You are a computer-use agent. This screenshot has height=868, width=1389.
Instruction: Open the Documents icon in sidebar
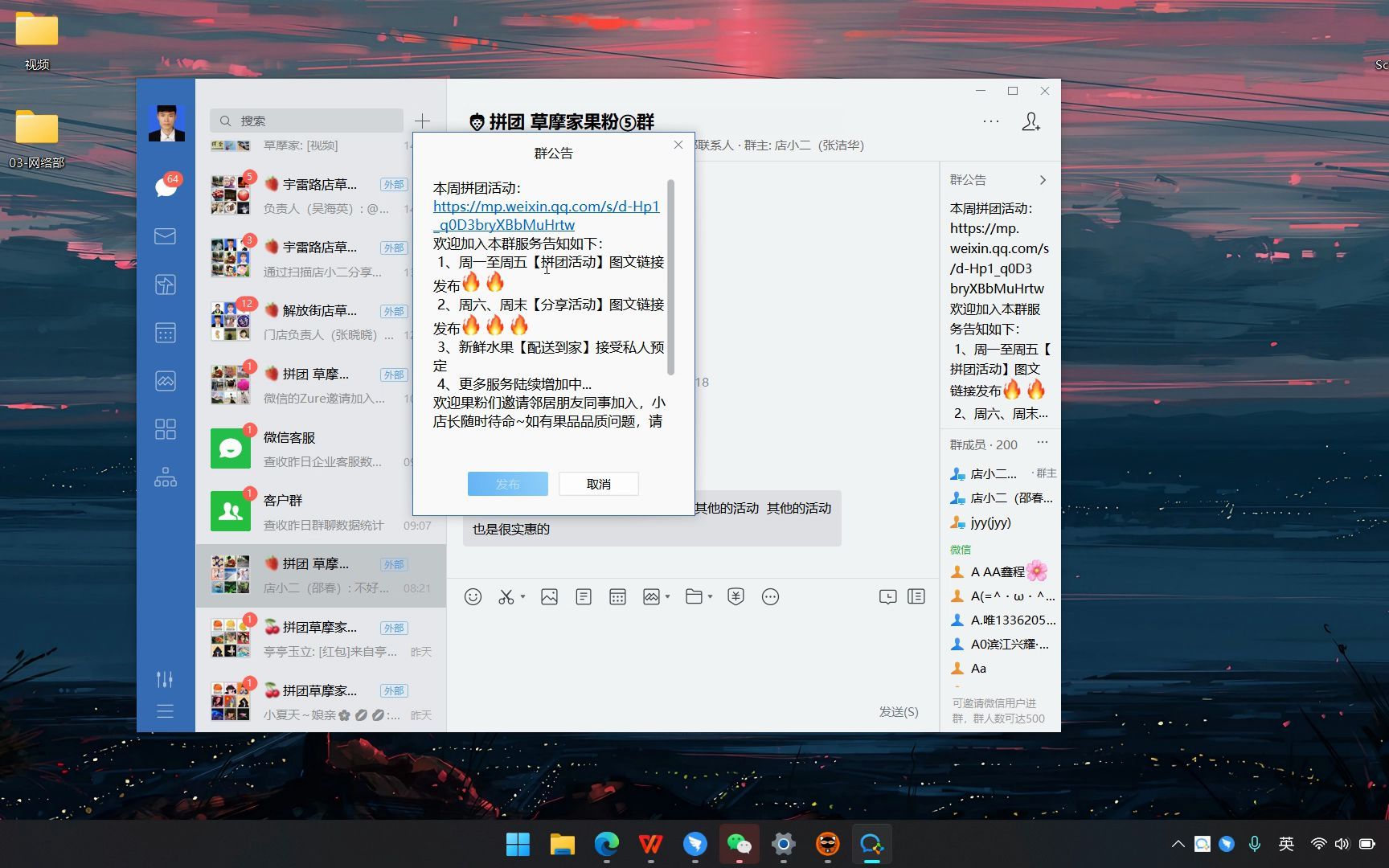point(166,285)
